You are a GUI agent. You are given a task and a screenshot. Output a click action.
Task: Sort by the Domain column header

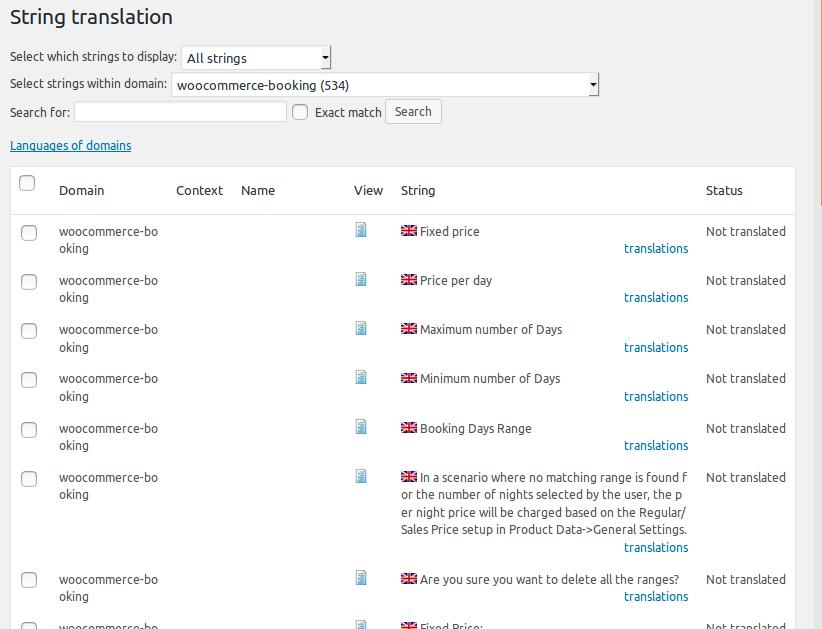point(81,190)
